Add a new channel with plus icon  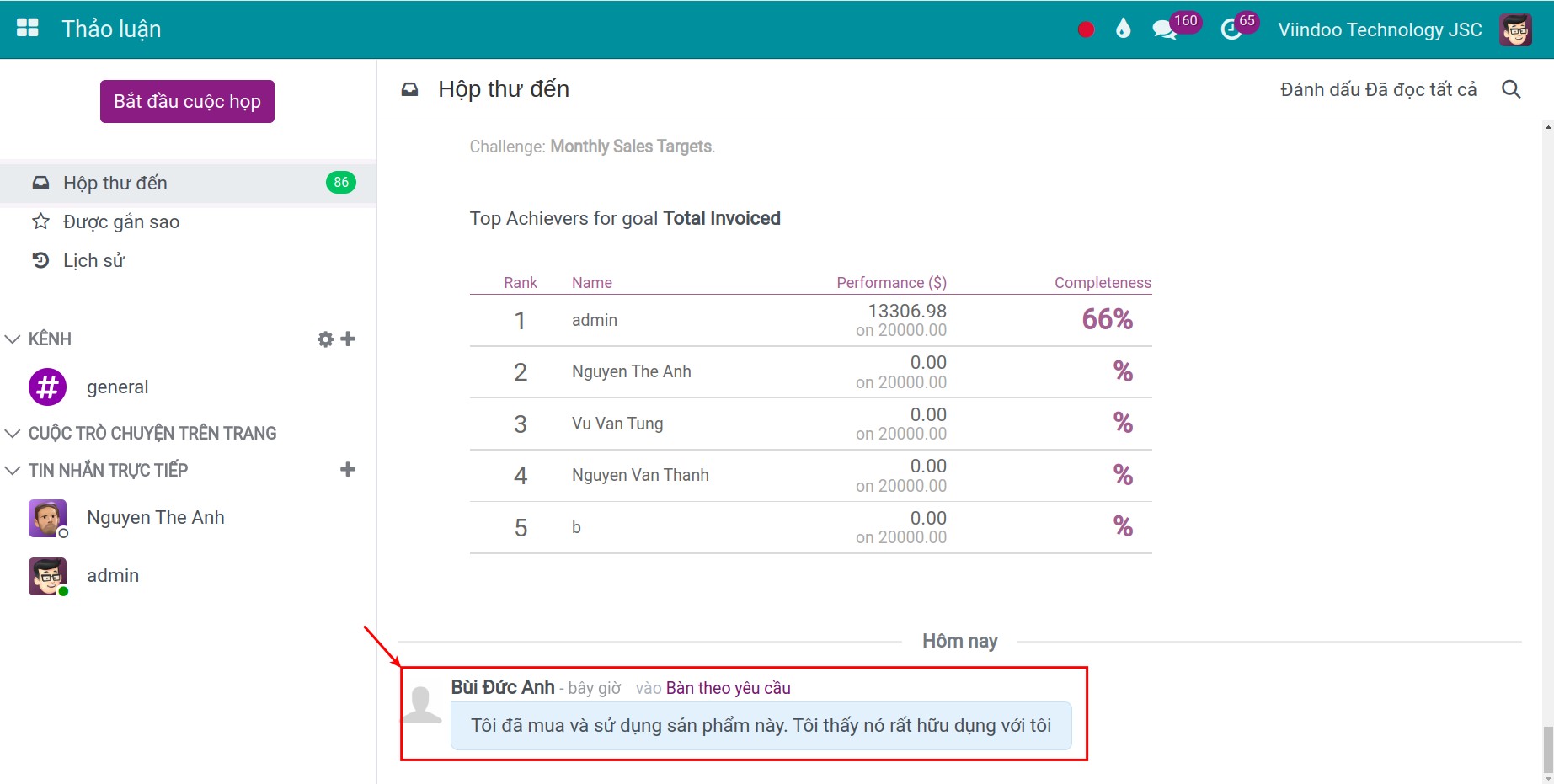(x=348, y=339)
